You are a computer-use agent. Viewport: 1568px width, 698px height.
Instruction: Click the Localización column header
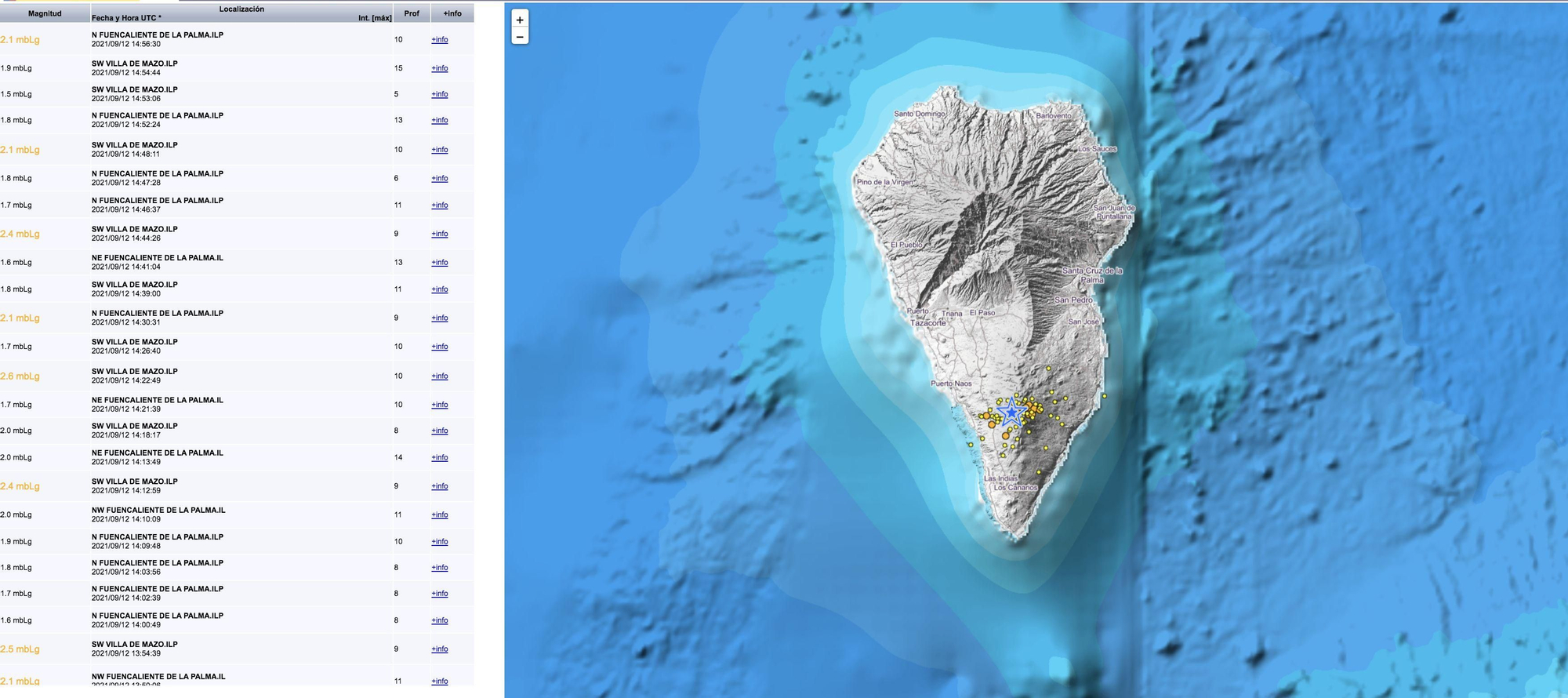(241, 9)
